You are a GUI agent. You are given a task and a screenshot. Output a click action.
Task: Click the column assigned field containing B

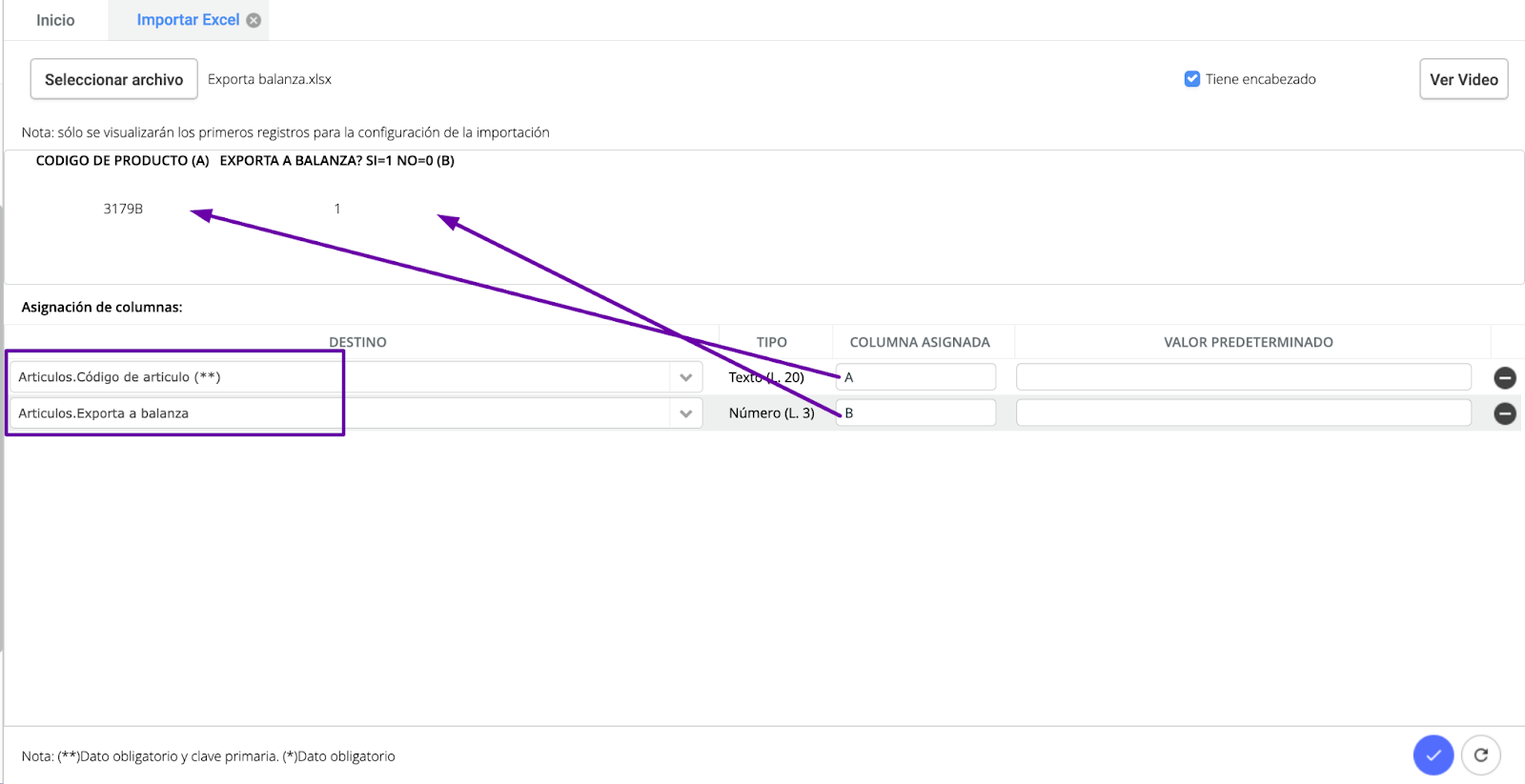click(916, 413)
